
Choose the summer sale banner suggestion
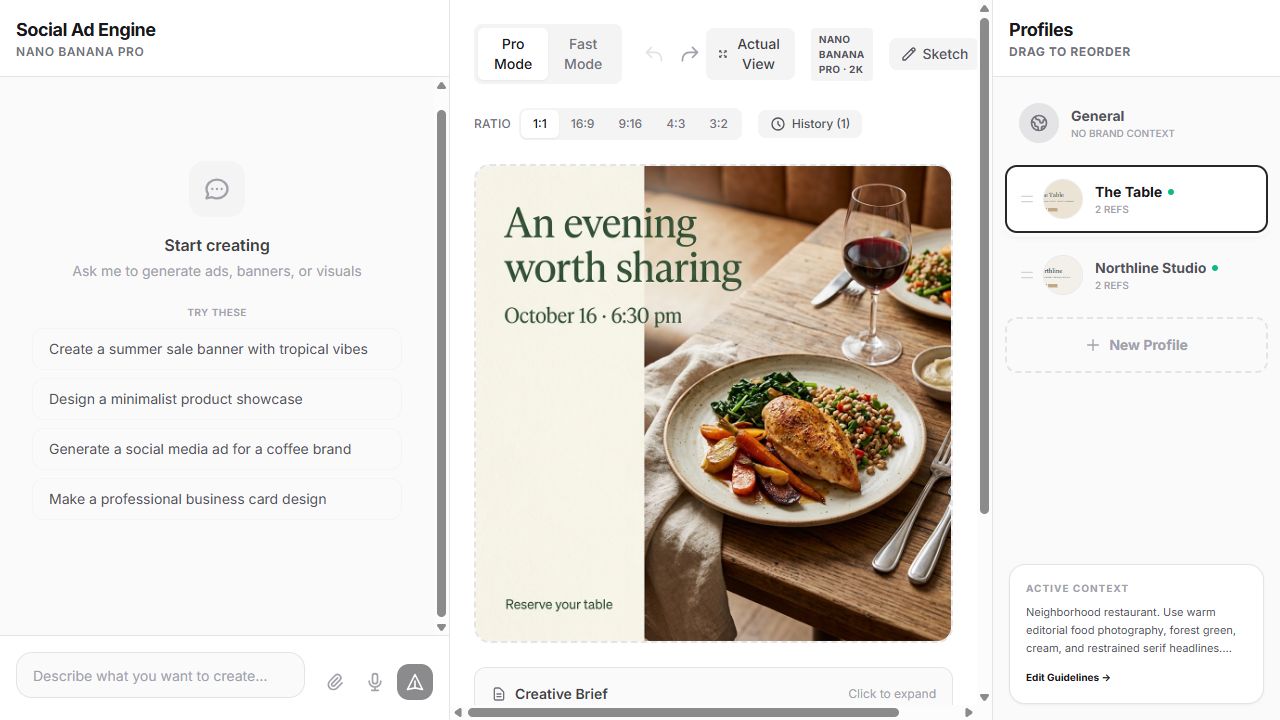tap(217, 349)
